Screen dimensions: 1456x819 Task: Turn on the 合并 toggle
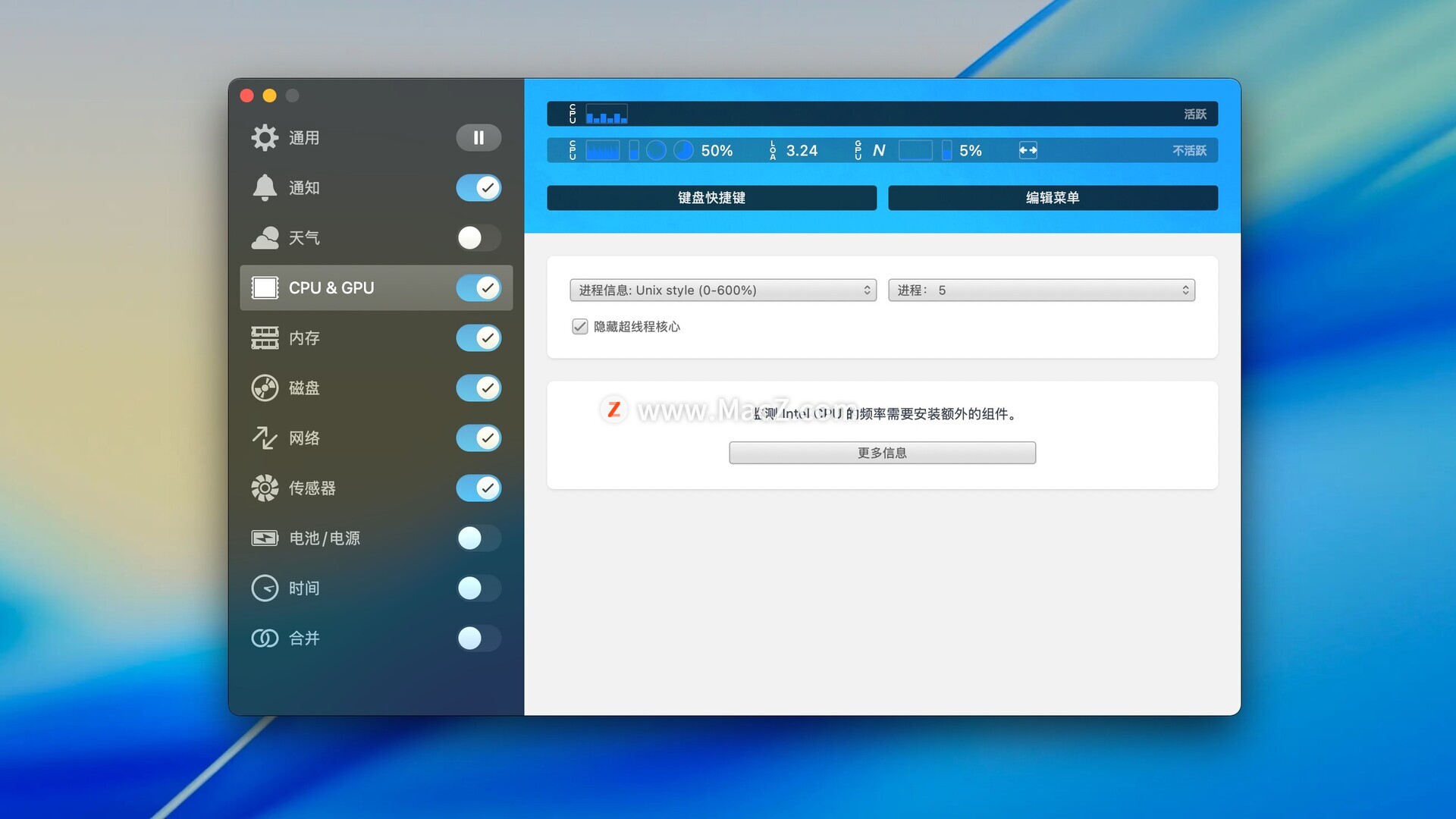pos(478,638)
